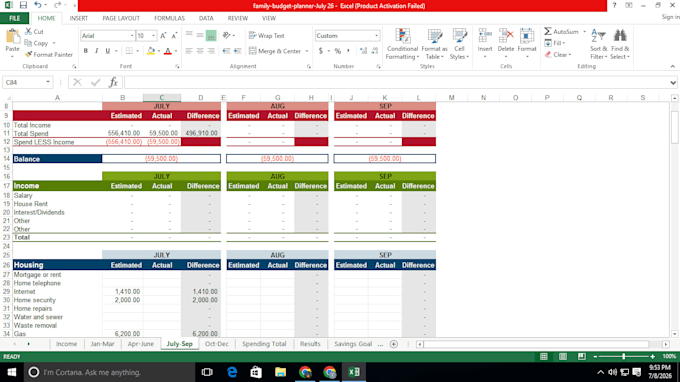Click the Increase Indent icon

coord(237,51)
